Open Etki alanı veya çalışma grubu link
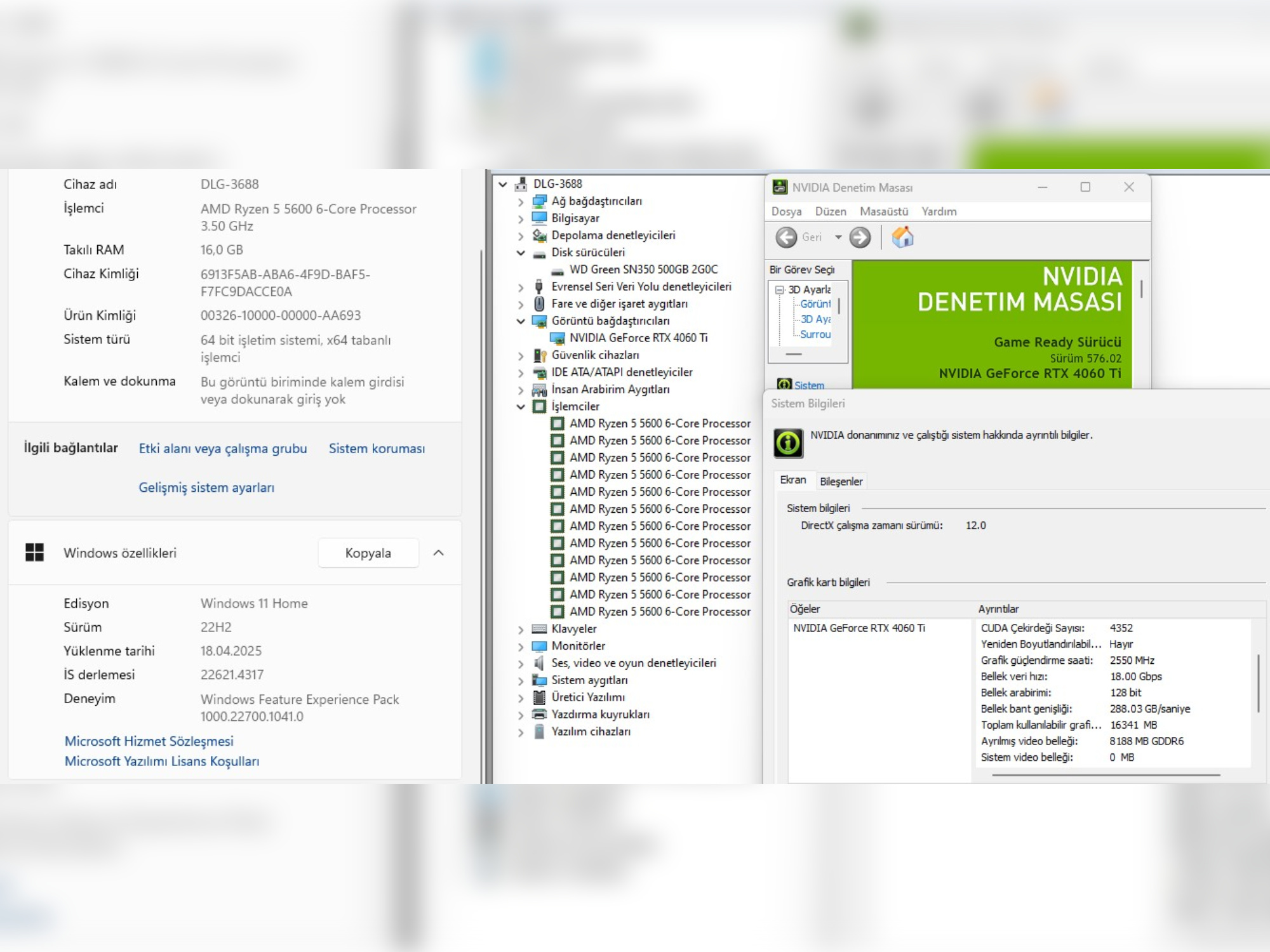This screenshot has width=1270, height=952. (223, 449)
